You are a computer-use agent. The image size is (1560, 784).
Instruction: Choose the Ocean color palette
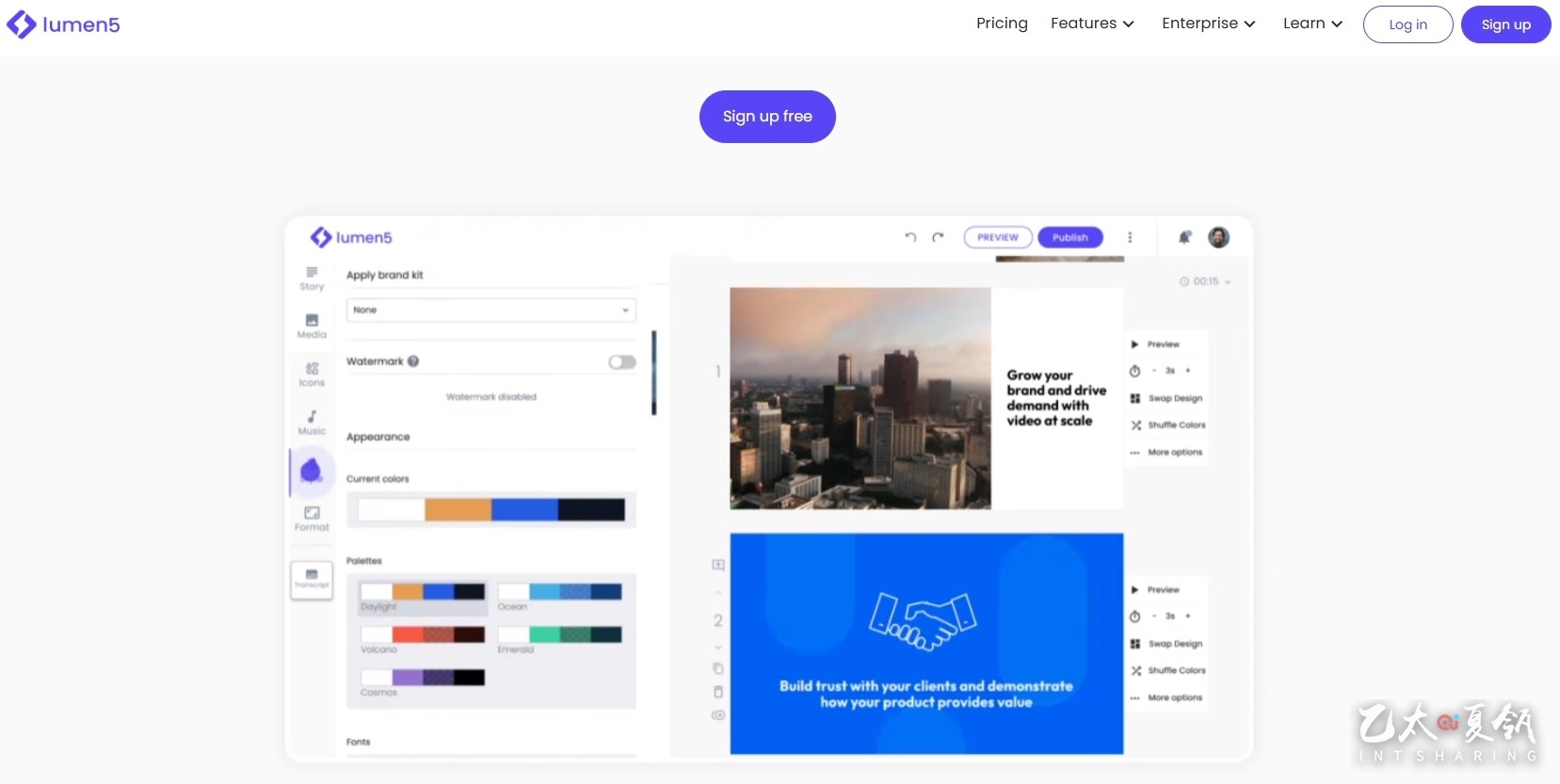point(559,597)
